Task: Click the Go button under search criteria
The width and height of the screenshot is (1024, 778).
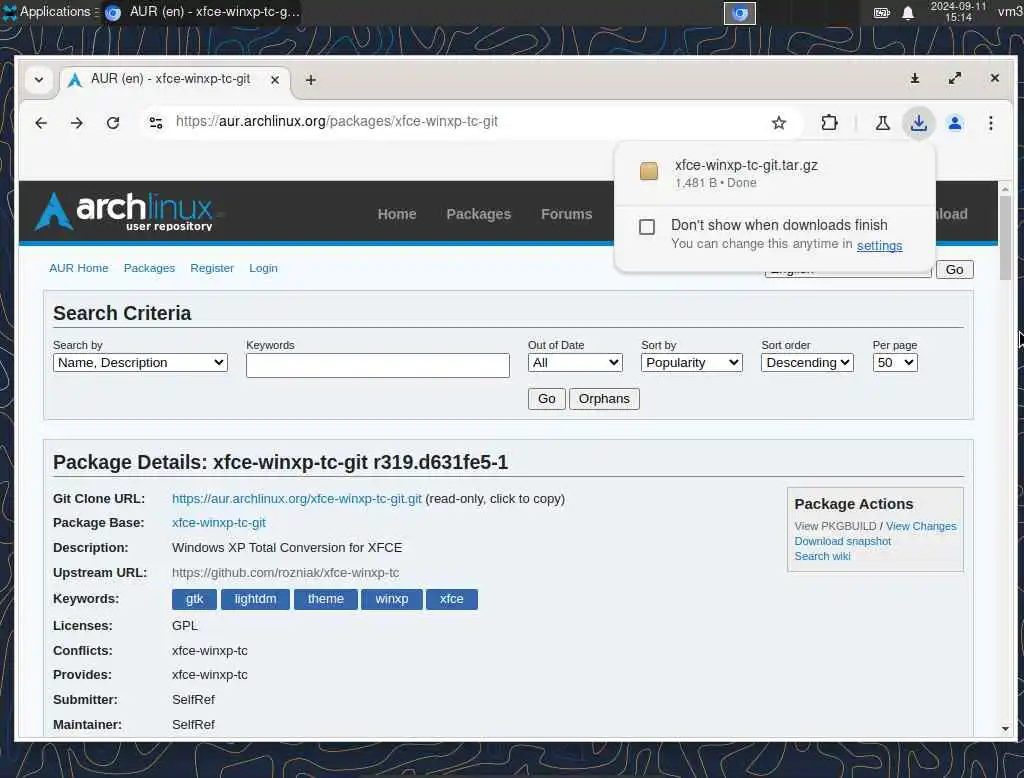Action: [x=547, y=398]
